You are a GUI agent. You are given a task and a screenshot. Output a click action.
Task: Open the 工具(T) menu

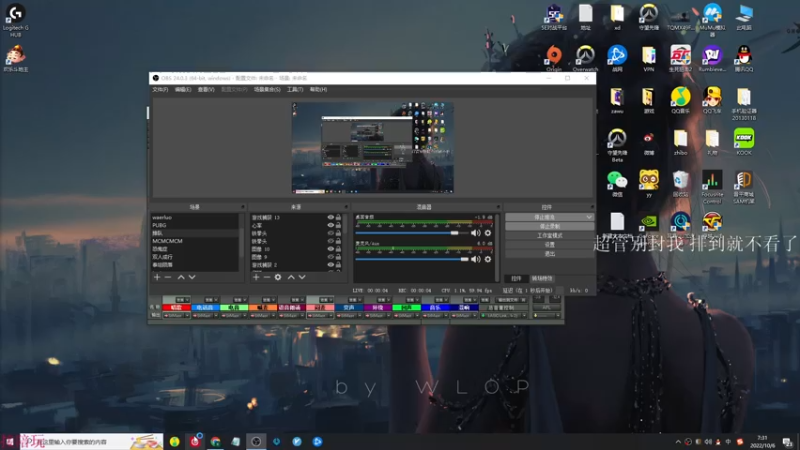point(294,89)
